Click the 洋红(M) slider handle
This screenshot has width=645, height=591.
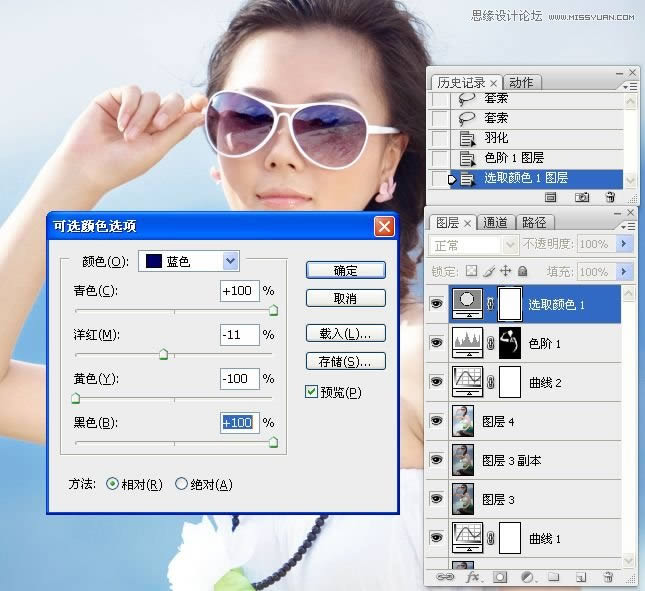click(164, 354)
